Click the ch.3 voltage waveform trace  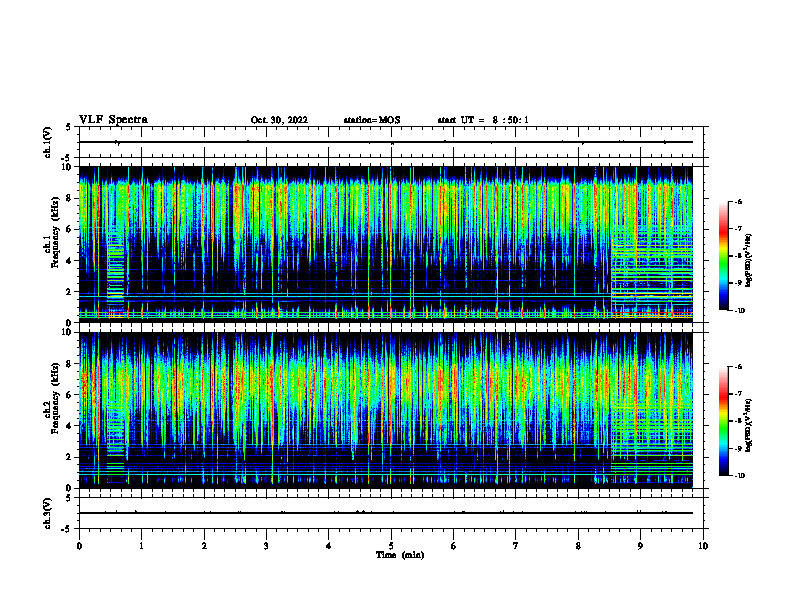pyautogui.click(x=385, y=513)
